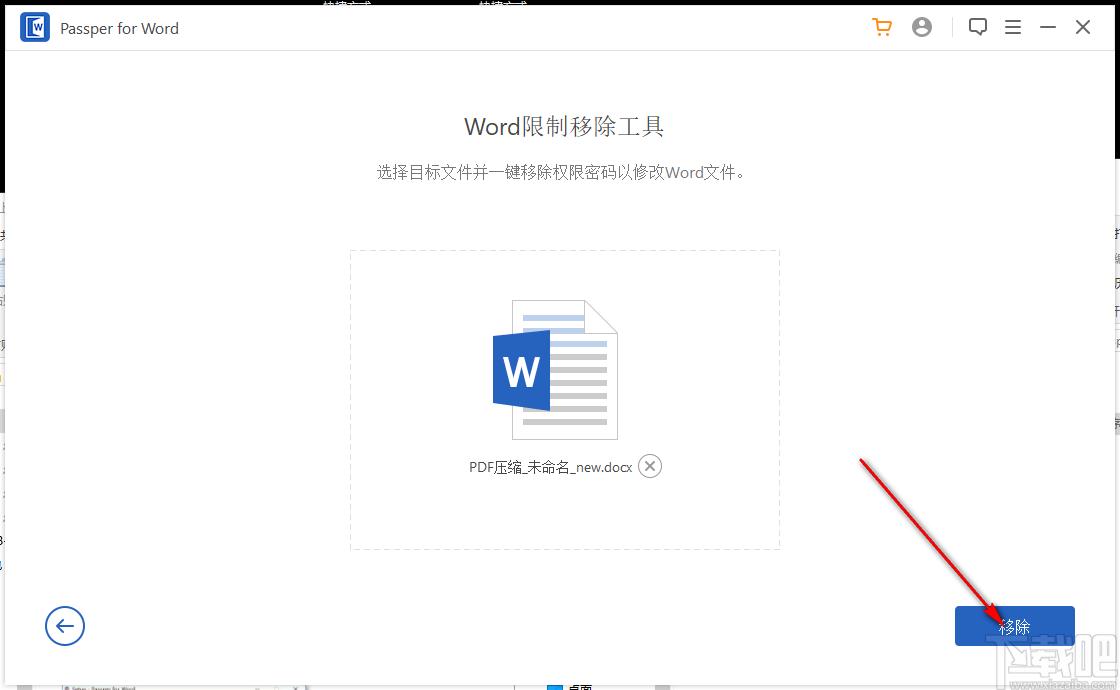
Task: Open the user account profile icon
Action: [922, 27]
